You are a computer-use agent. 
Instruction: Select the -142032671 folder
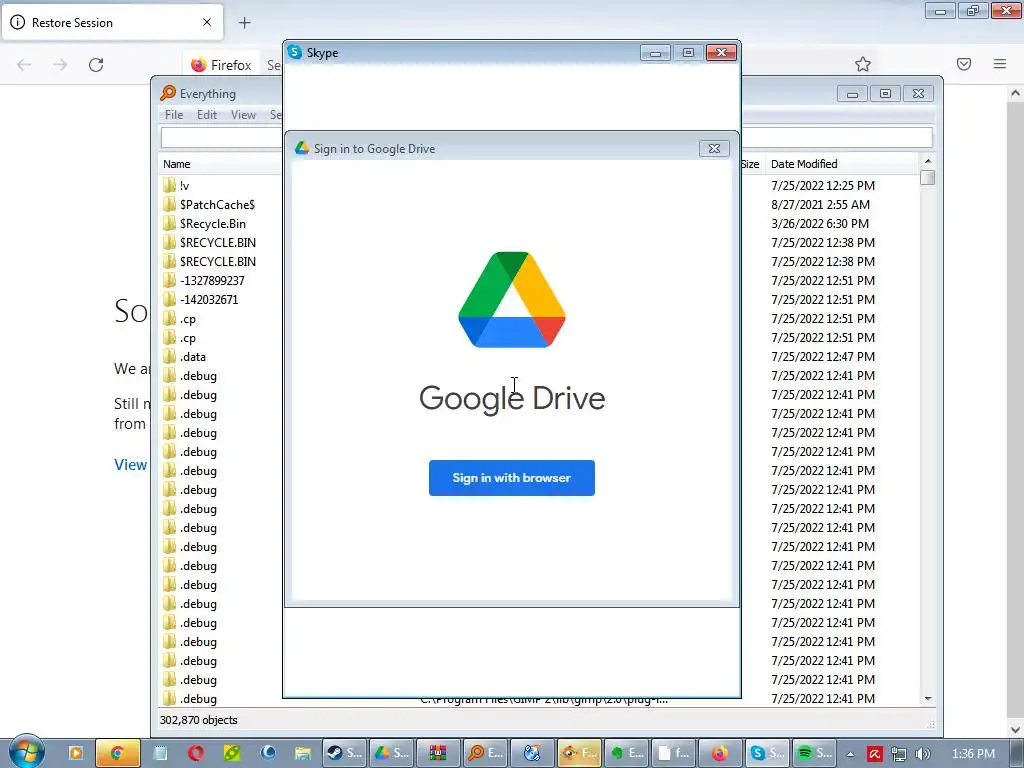coord(209,300)
